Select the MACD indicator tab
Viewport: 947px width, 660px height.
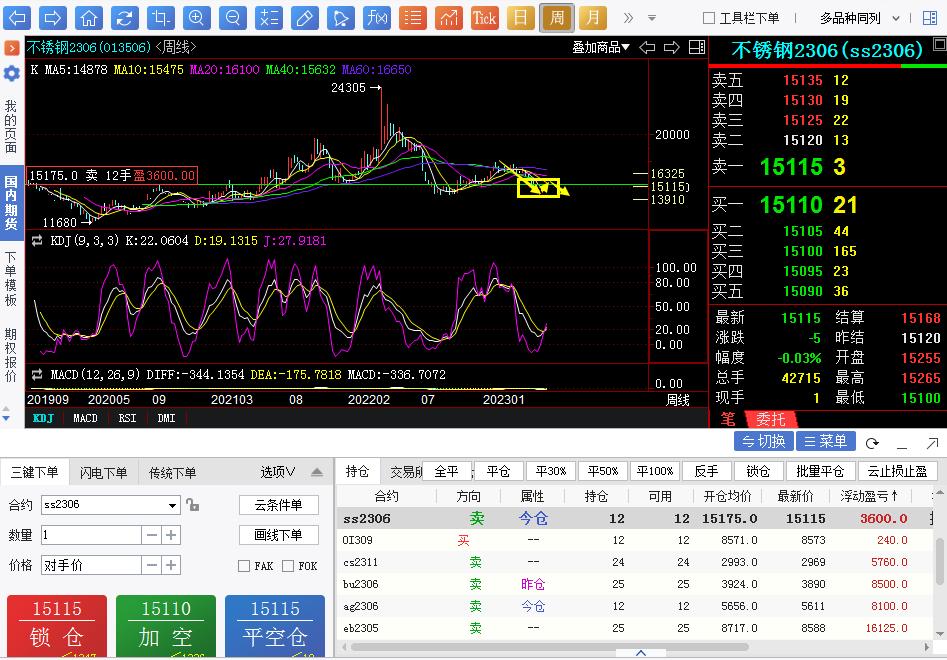tap(85, 418)
